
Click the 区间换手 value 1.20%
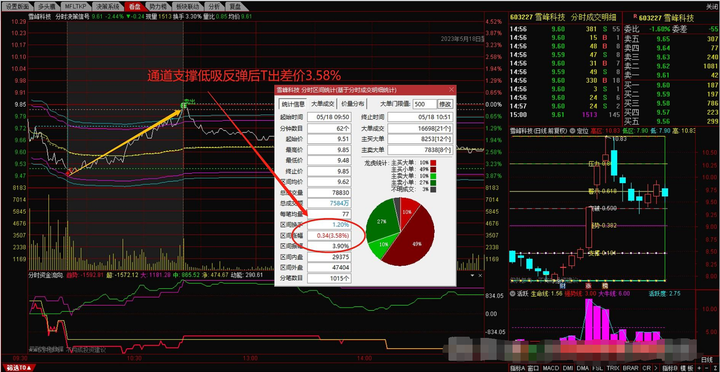coord(329,225)
